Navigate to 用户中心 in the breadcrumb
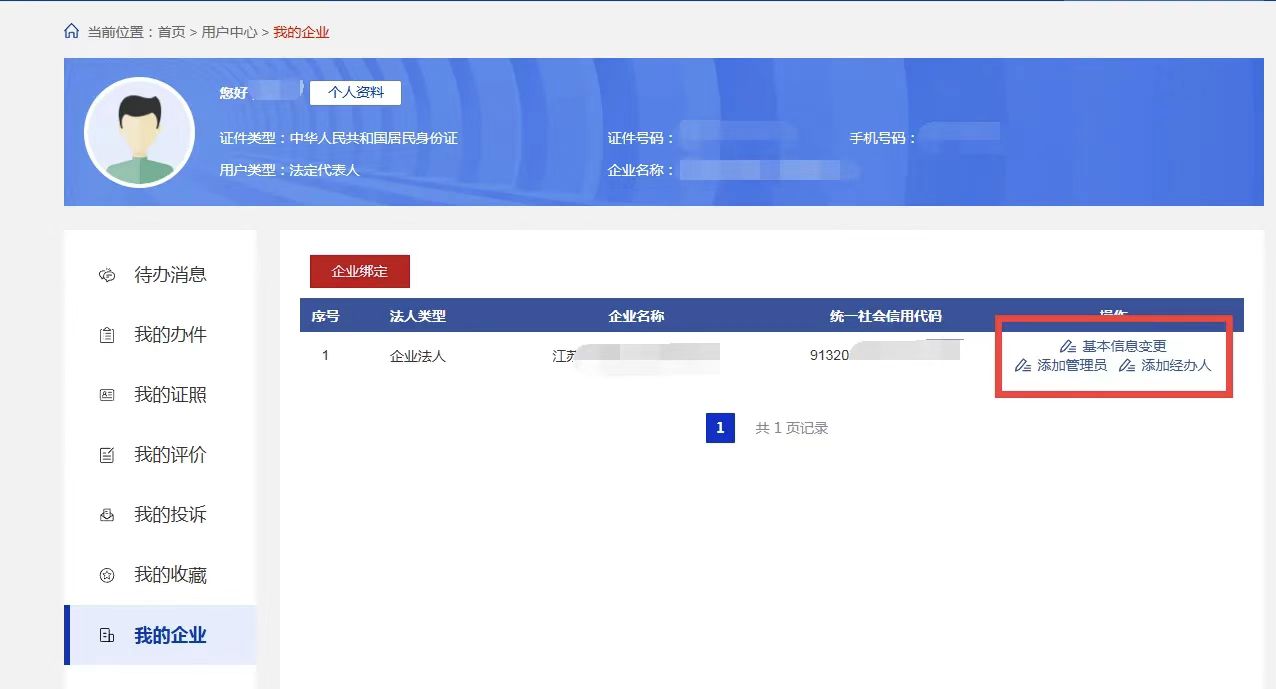The height and width of the screenshot is (689, 1276). (229, 32)
